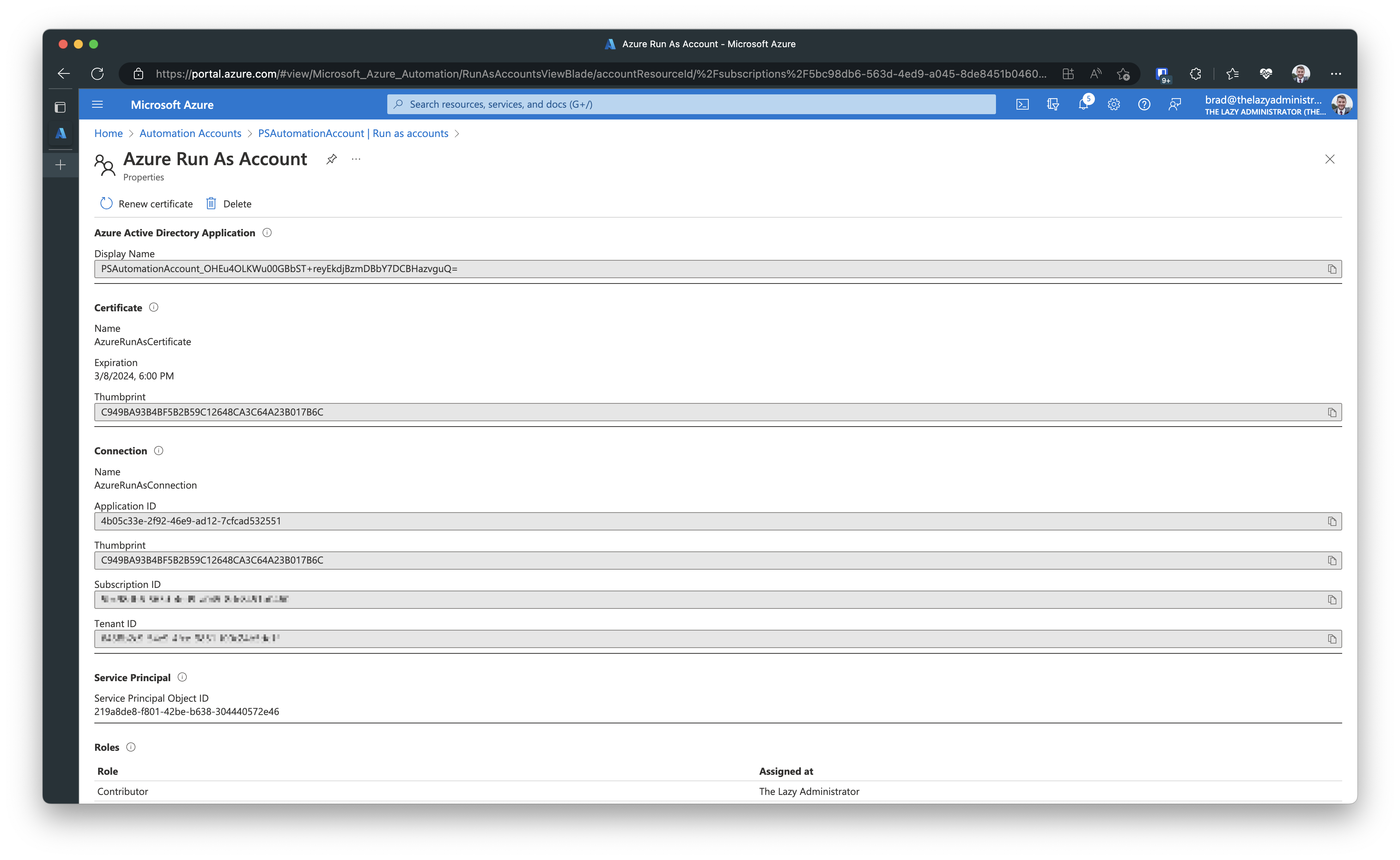
Task: Open the Help question mark icon
Action: click(x=1144, y=105)
